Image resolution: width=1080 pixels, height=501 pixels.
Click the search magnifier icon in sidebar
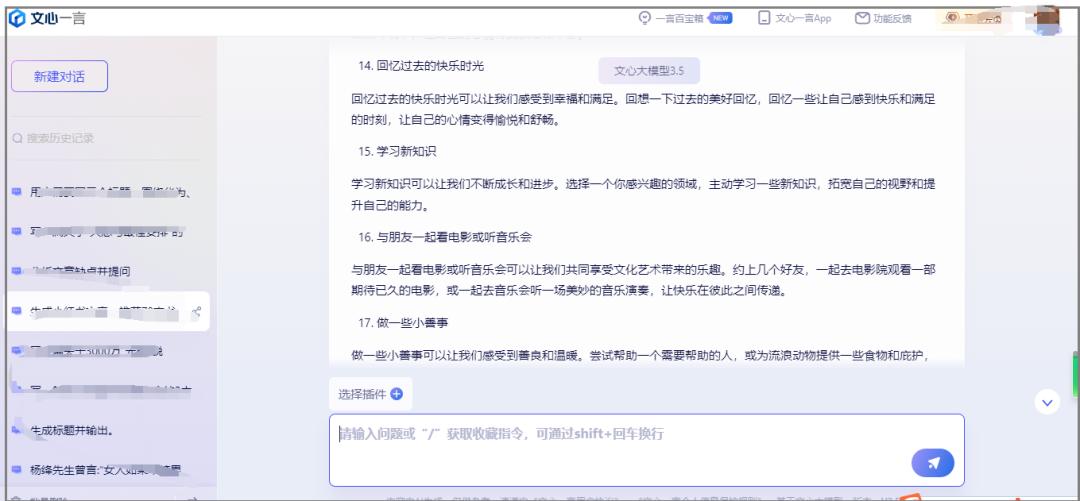[18, 139]
